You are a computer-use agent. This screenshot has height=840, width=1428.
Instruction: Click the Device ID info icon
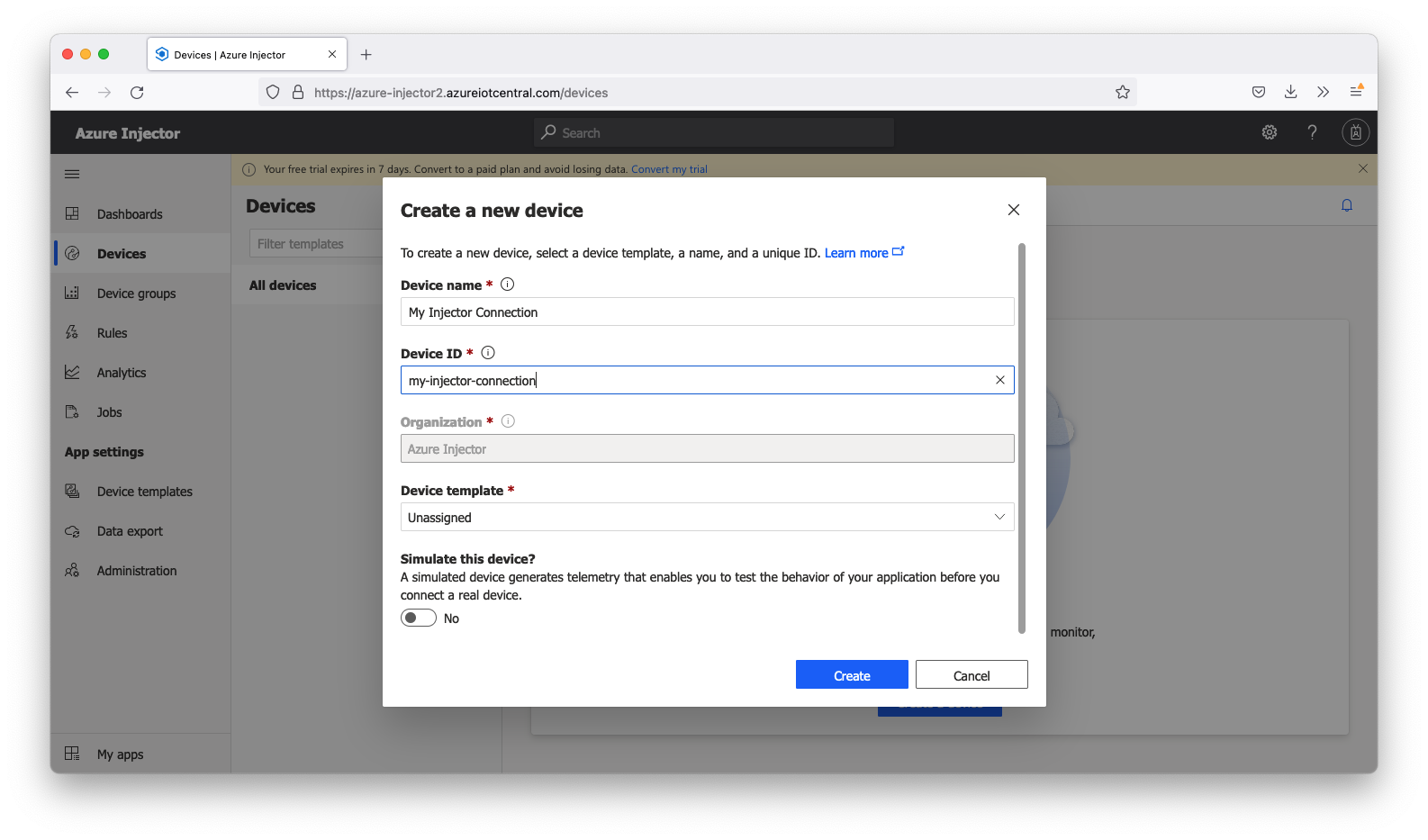click(488, 353)
